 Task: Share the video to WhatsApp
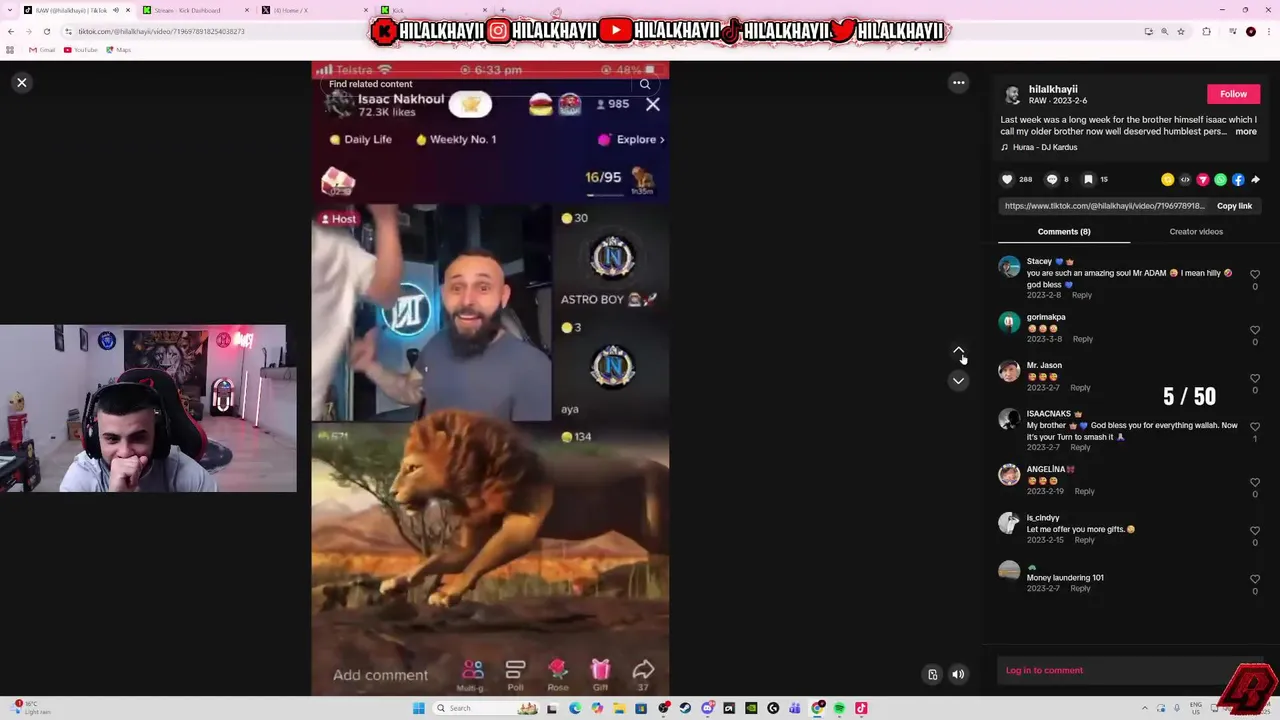coord(1220,180)
